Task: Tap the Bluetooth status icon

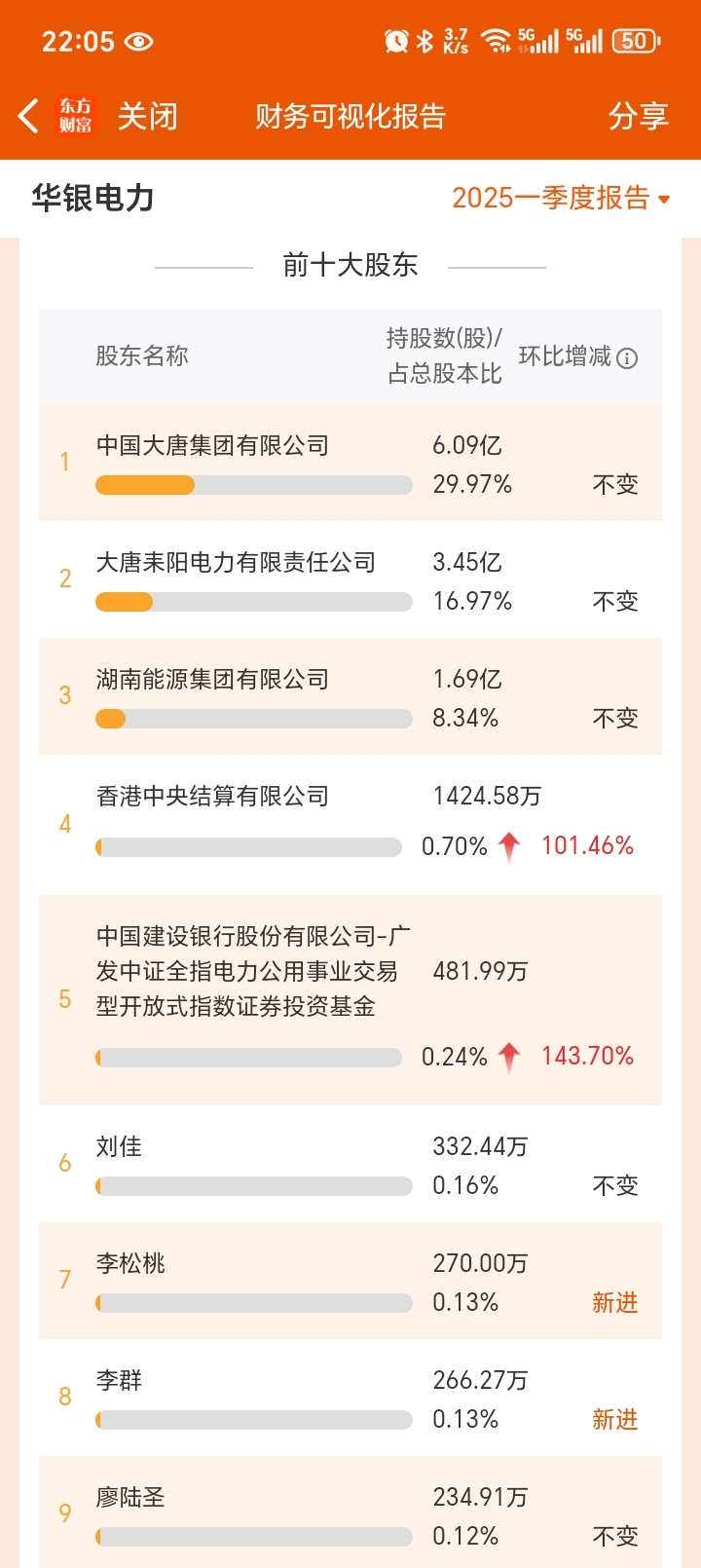Action: pyautogui.click(x=424, y=41)
